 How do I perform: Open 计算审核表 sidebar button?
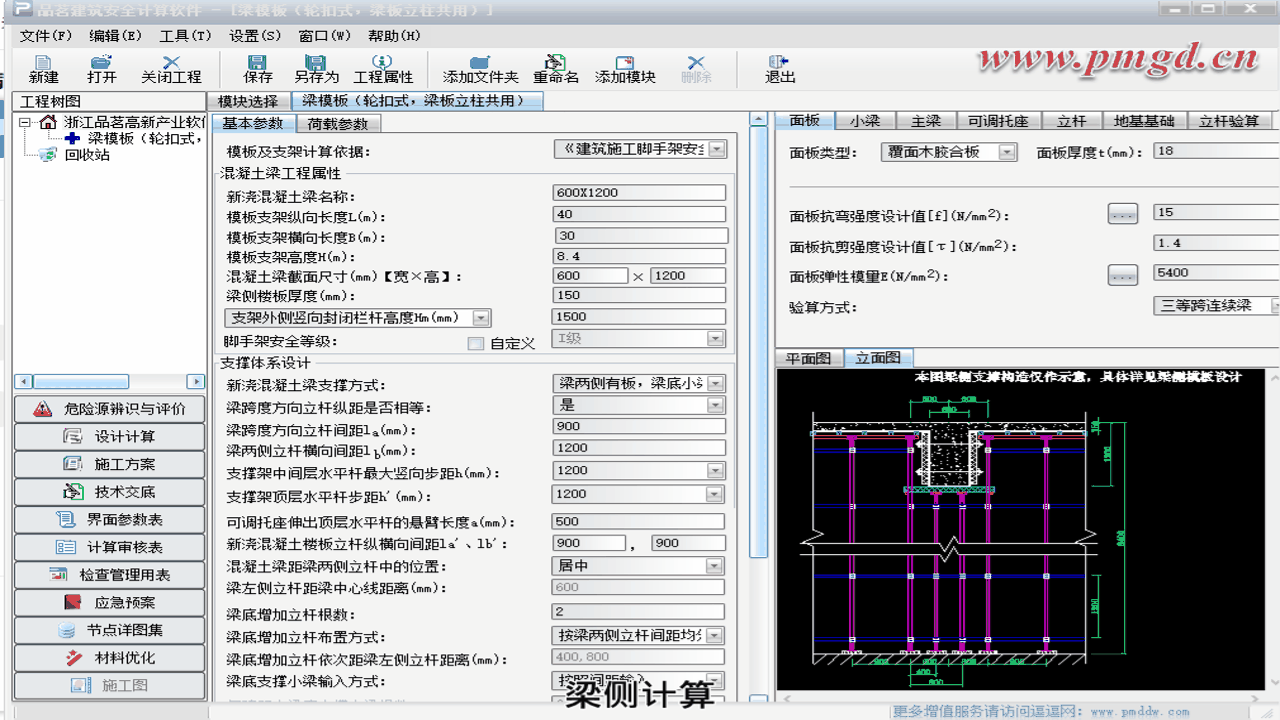110,547
